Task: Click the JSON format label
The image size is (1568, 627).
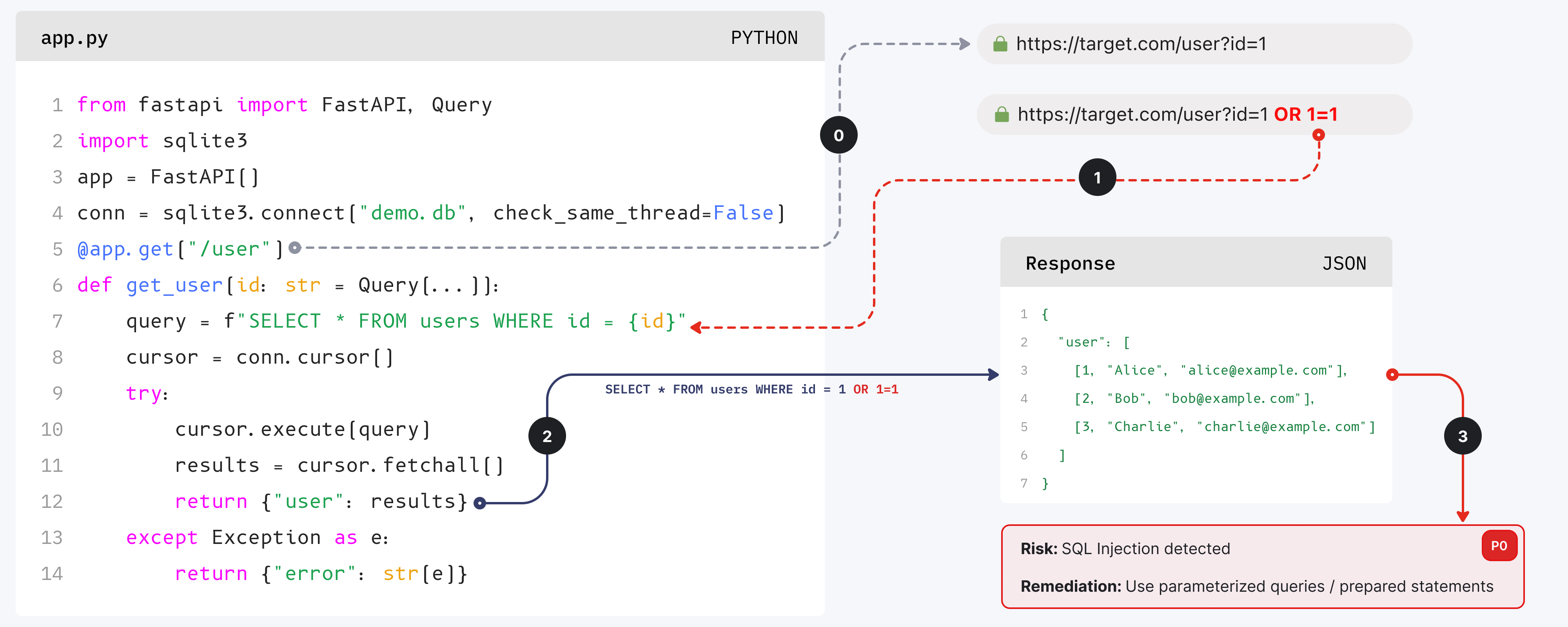Action: tap(1344, 263)
